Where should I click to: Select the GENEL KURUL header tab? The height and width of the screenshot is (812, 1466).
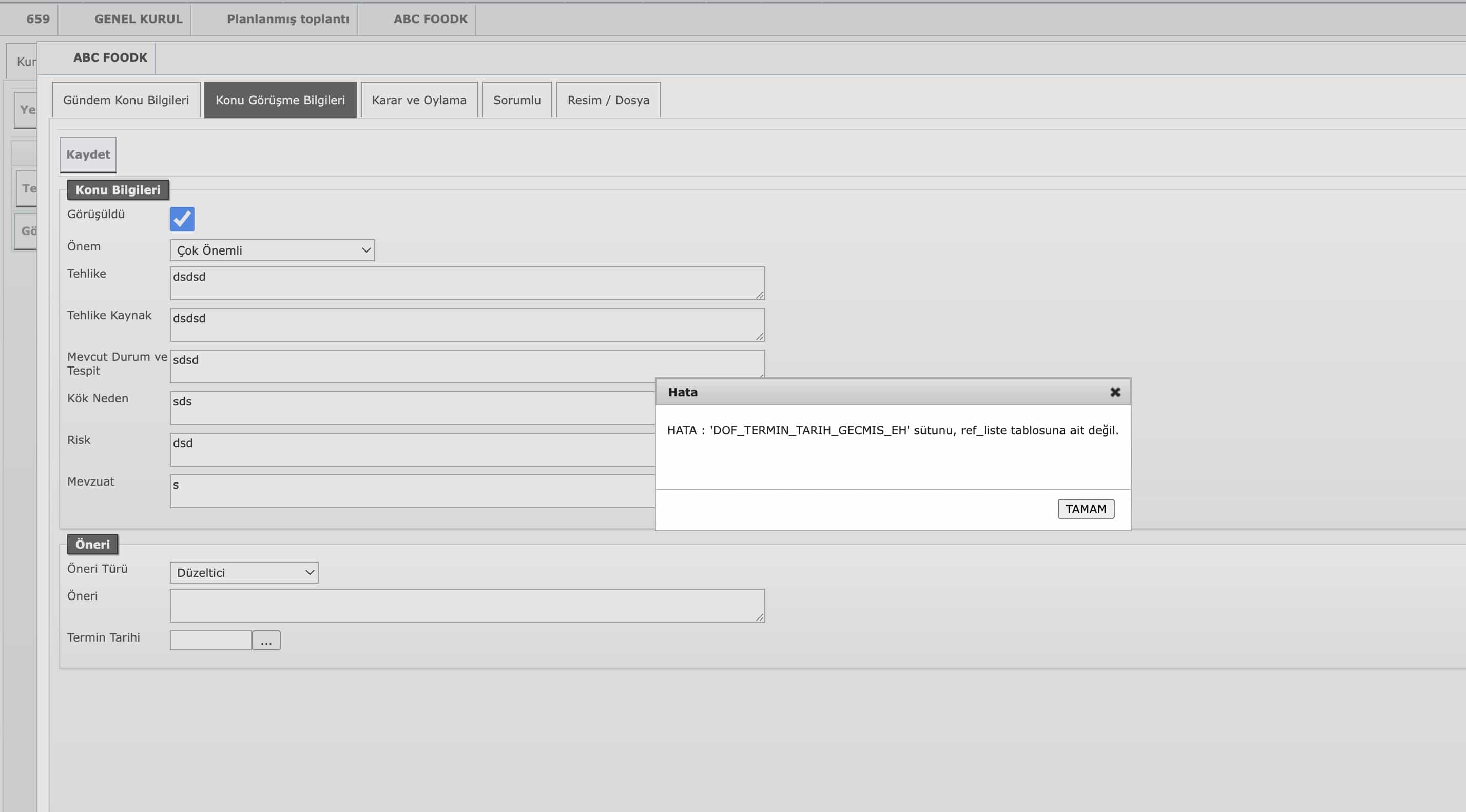coord(138,19)
